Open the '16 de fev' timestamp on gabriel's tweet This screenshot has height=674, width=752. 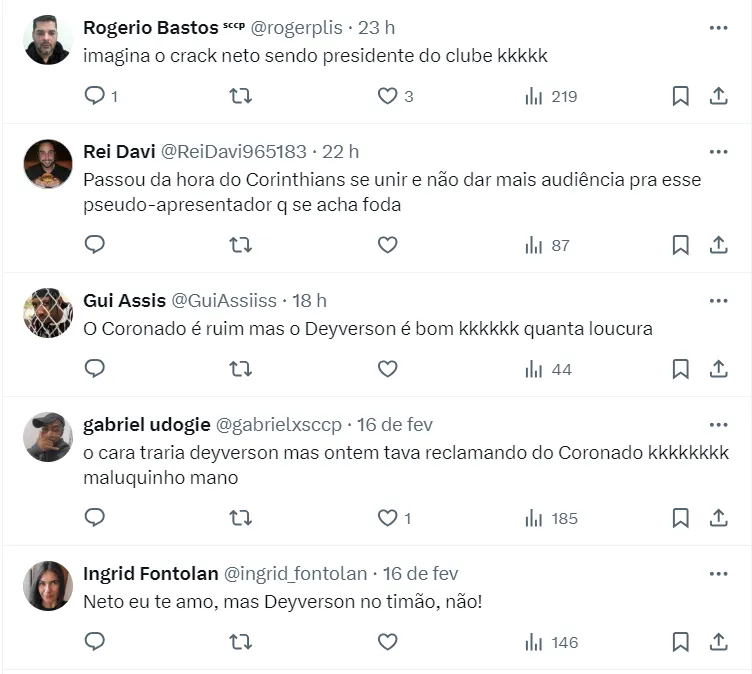(398, 424)
